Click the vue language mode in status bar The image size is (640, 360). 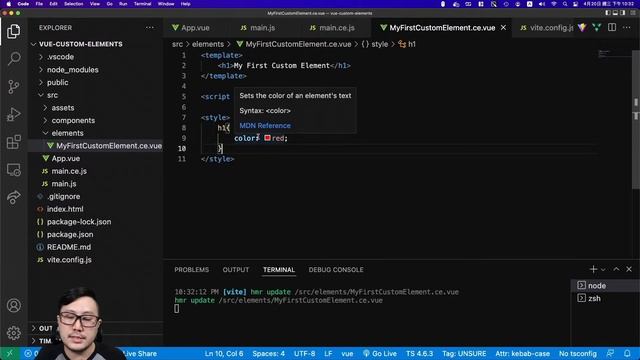point(347,353)
